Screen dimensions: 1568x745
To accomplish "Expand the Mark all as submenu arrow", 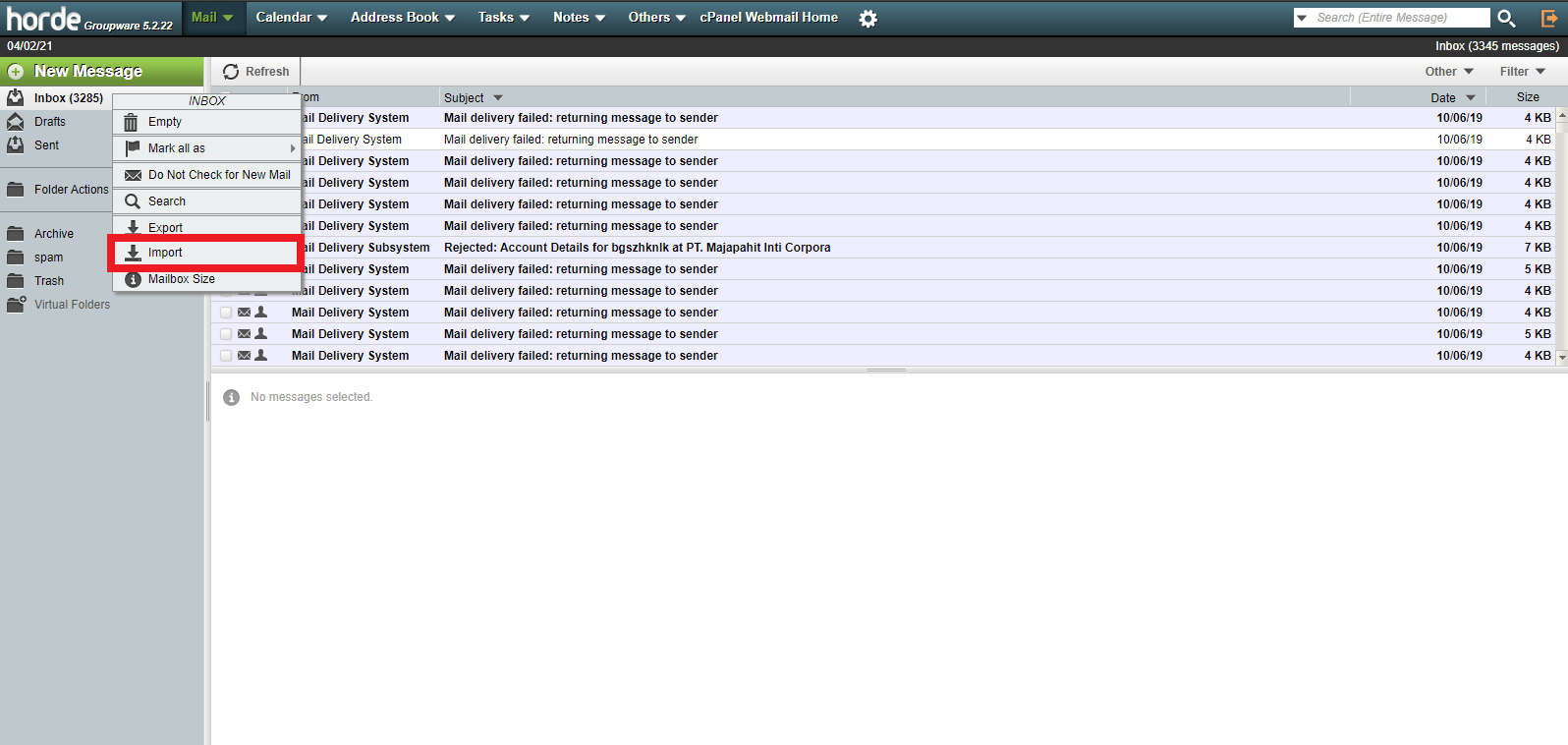I will click(293, 148).
